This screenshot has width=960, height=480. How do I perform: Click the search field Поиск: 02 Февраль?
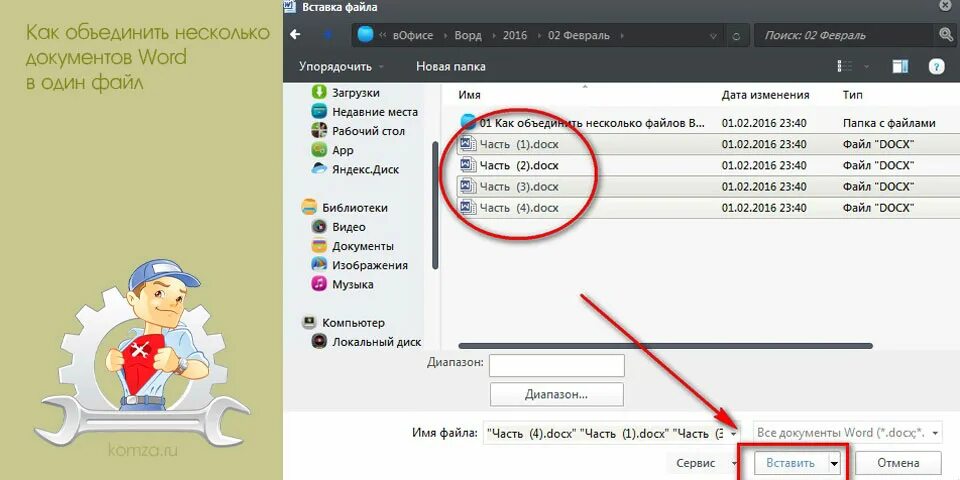click(845, 36)
